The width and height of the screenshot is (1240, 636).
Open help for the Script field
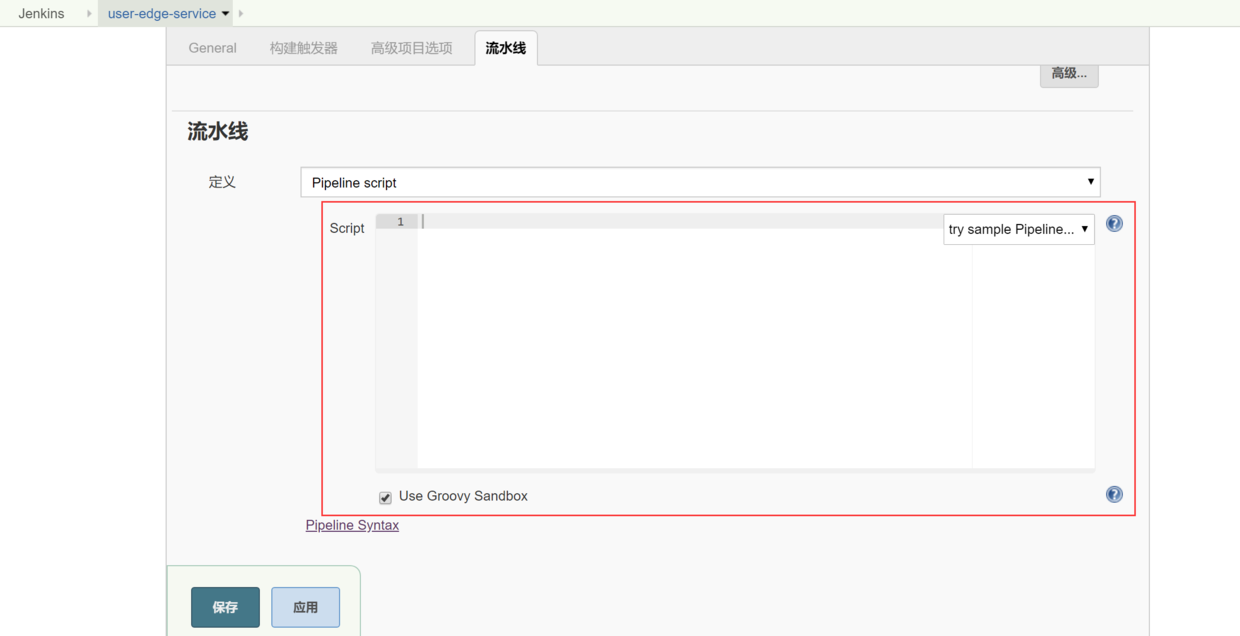point(1114,223)
